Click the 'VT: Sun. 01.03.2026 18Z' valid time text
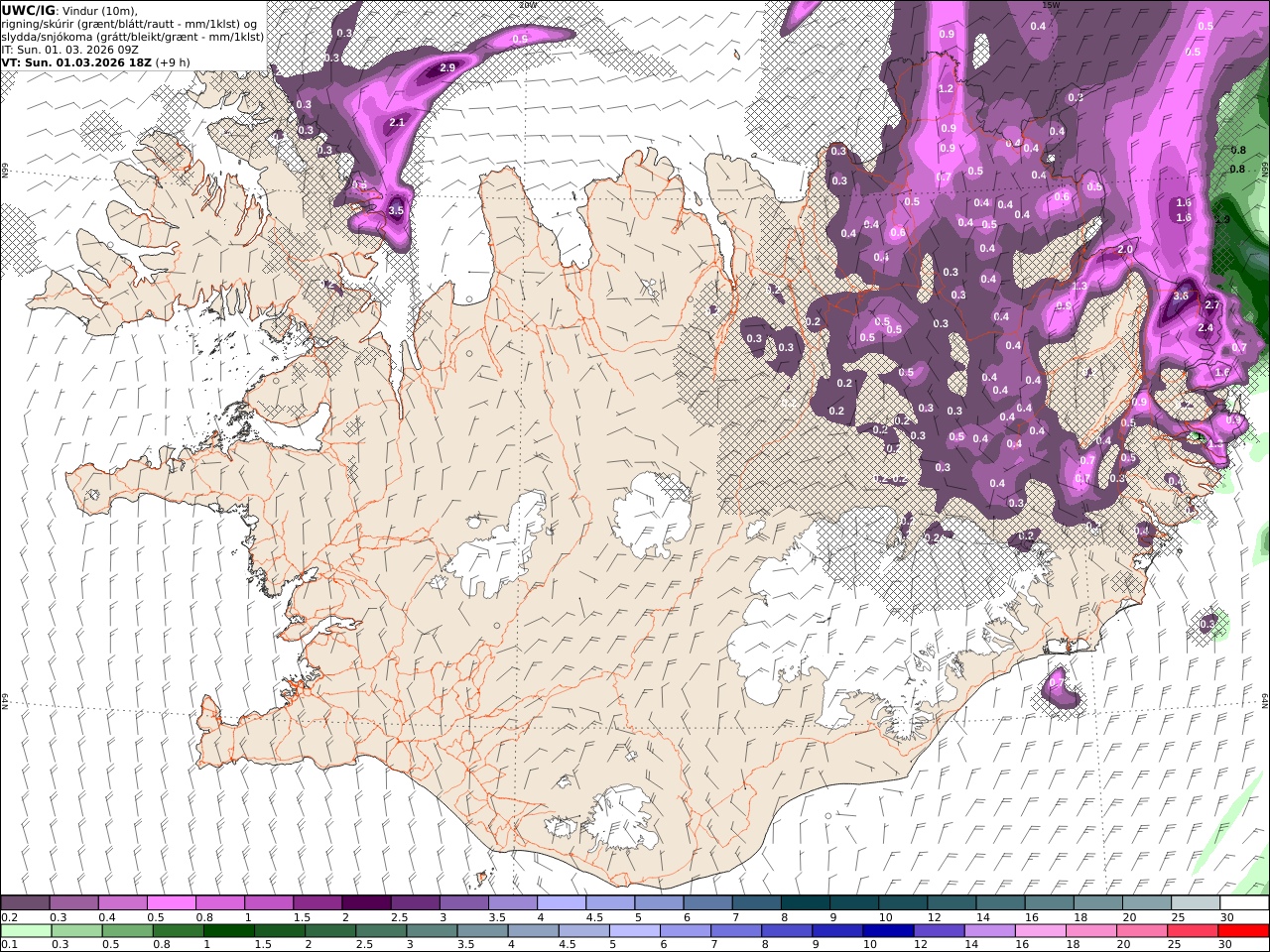This screenshot has height=952, width=1270. tap(76, 61)
